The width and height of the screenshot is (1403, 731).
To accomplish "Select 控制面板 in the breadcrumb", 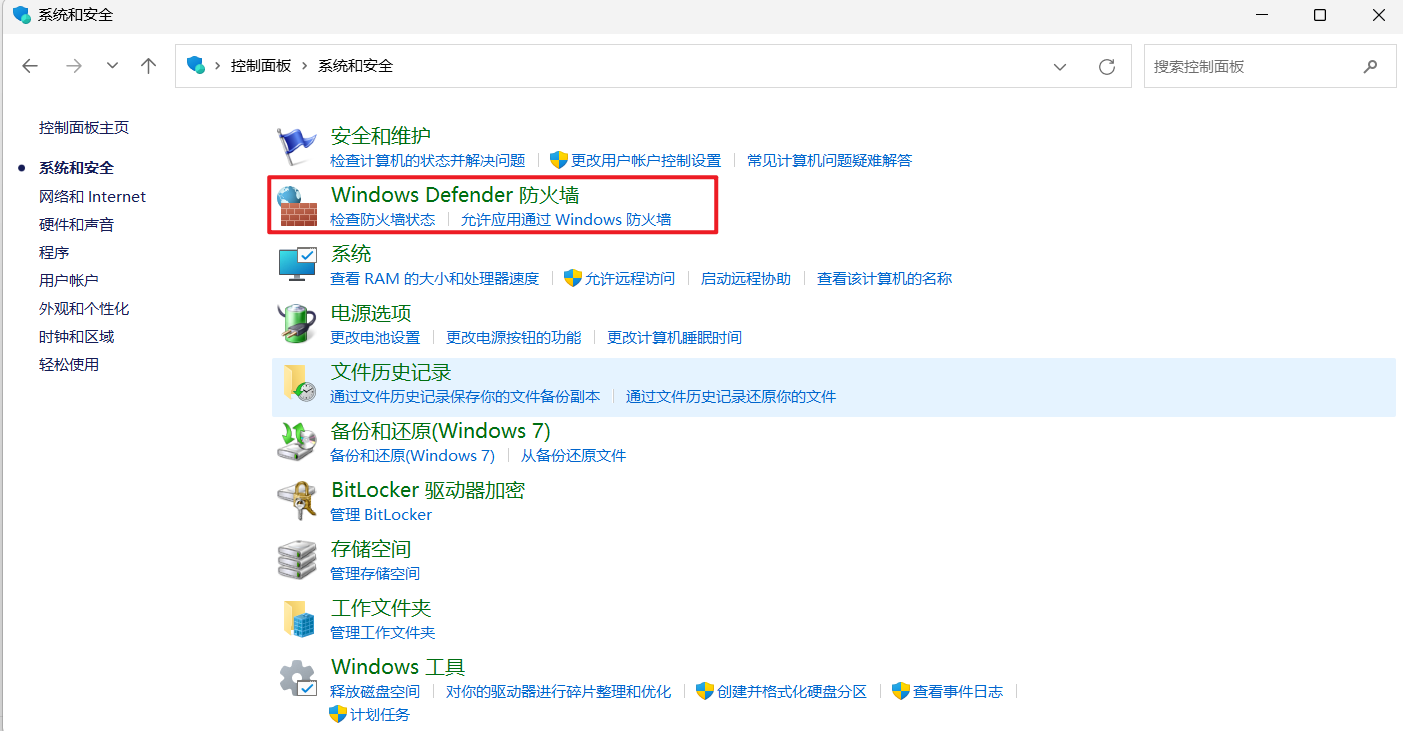I will click(x=261, y=65).
